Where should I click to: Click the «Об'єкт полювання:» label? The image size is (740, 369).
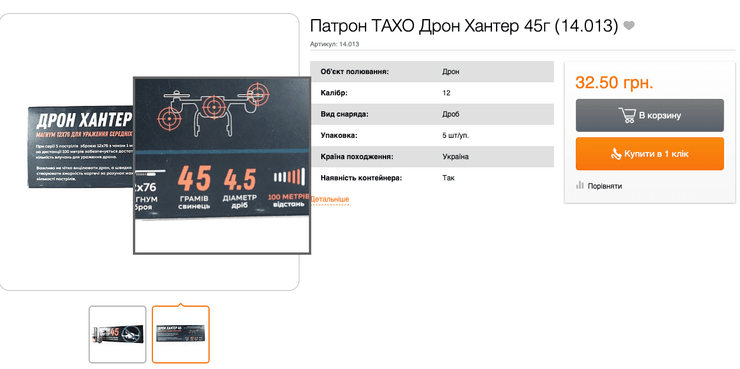tap(354, 72)
